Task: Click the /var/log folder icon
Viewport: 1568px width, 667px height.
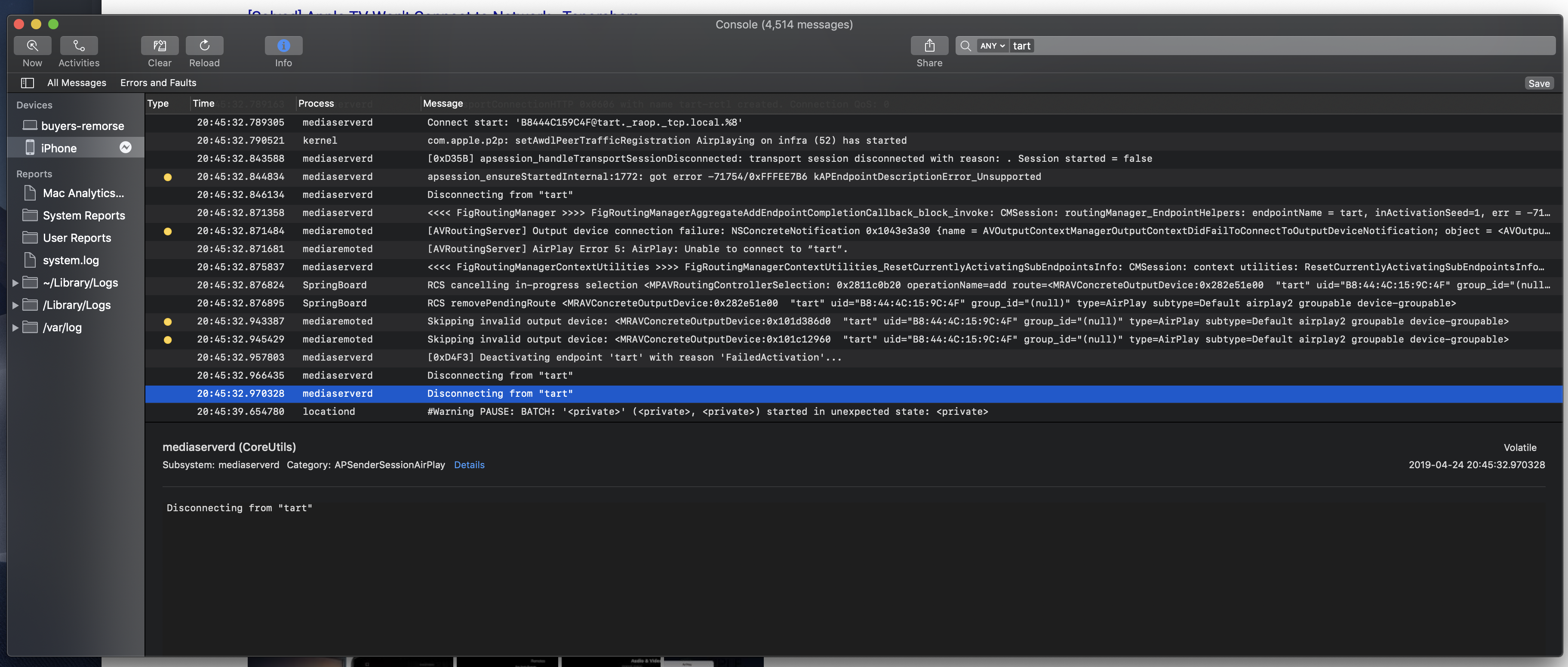Action: [x=30, y=327]
